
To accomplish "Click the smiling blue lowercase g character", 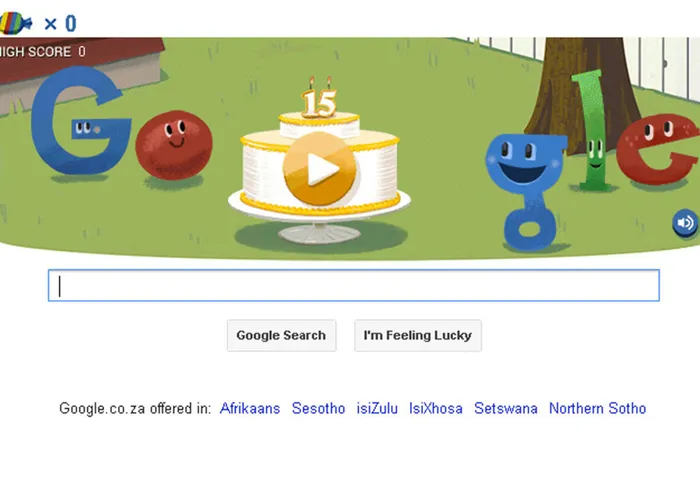I will click(x=526, y=190).
